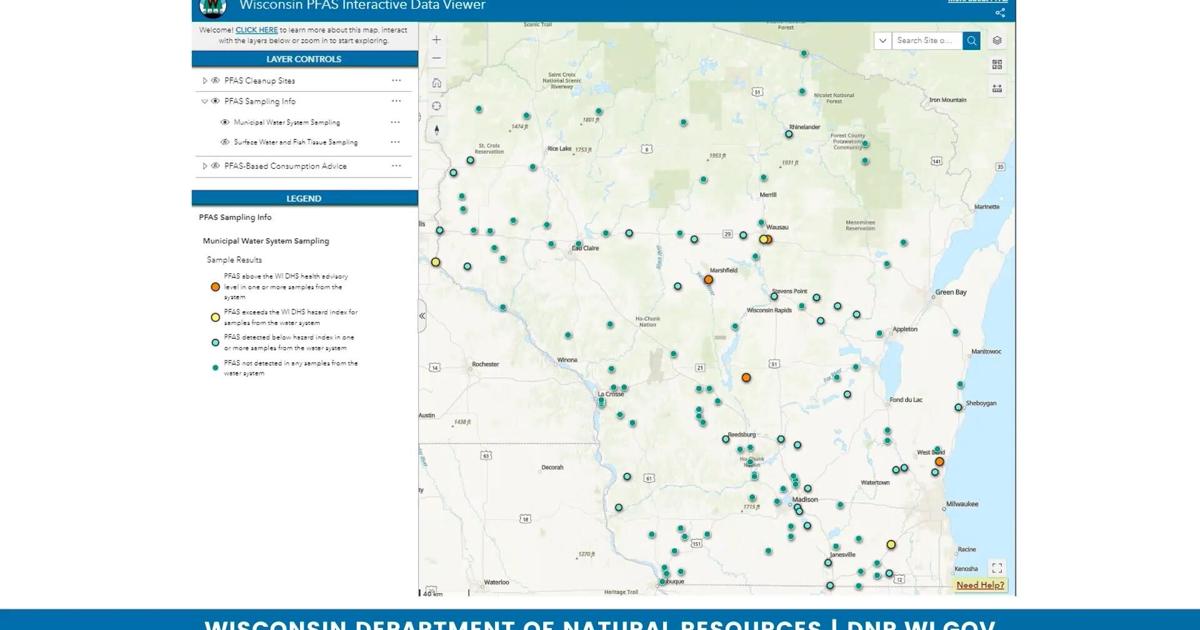Click the find my location button
Viewport: 1200px width, 630px height.
pyautogui.click(x=437, y=105)
